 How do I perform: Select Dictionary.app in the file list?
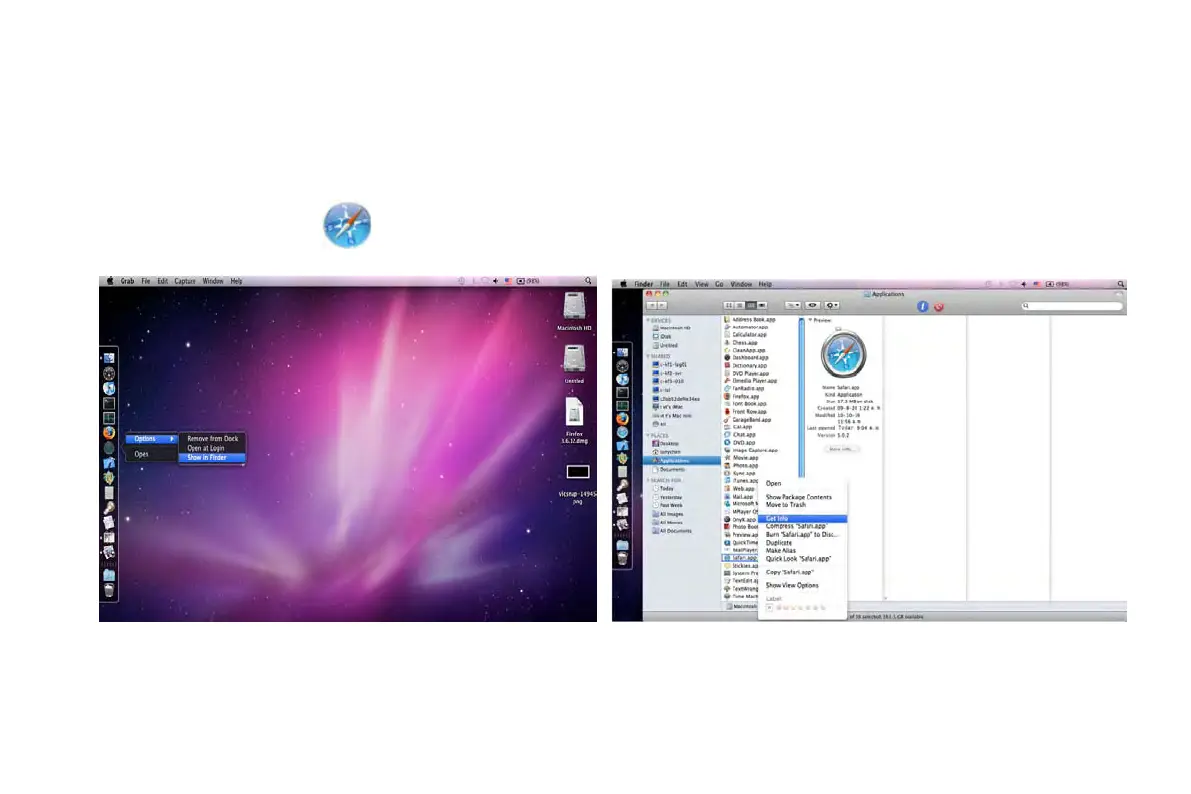[x=747, y=366]
